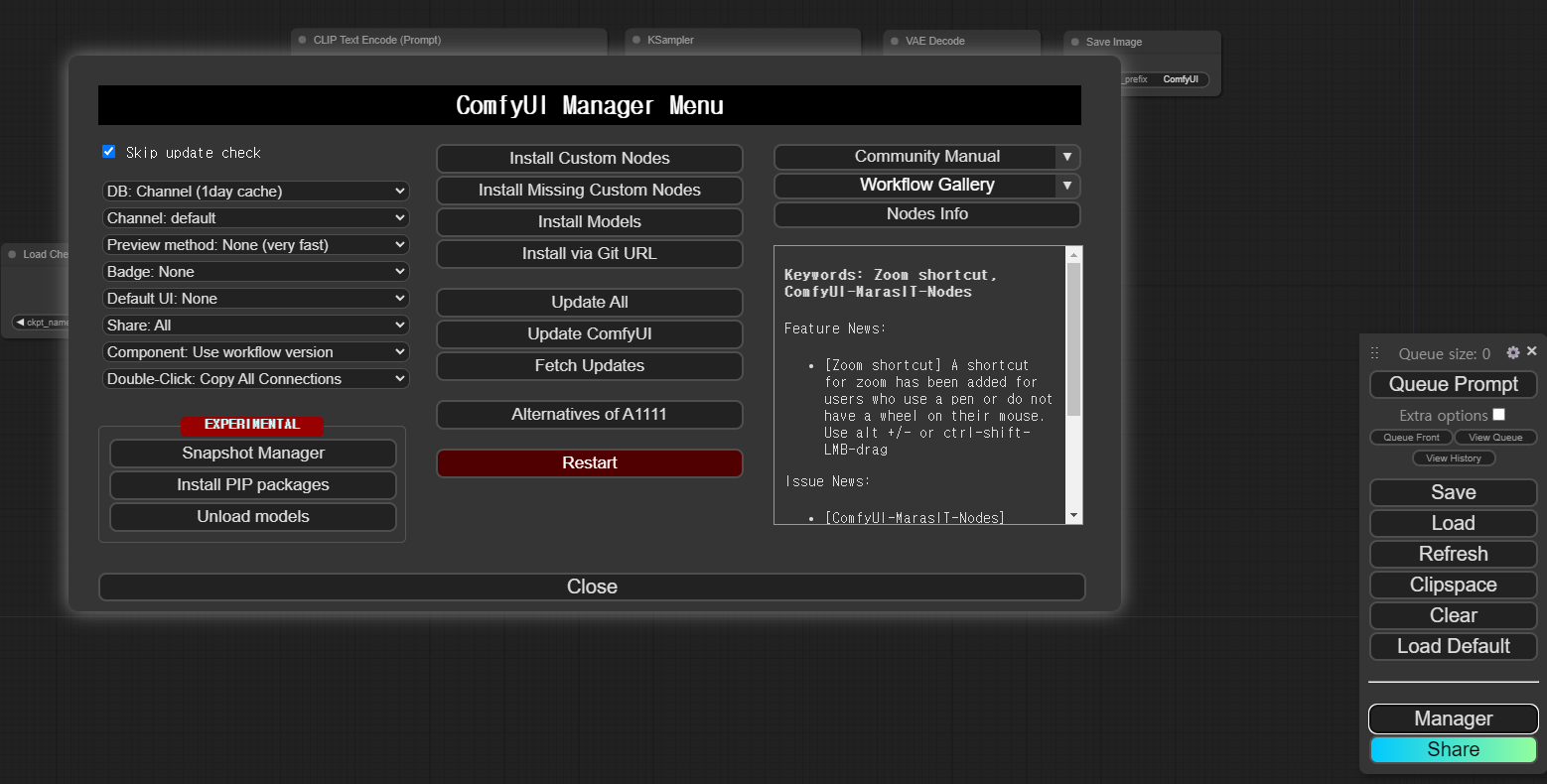Open queue panel settings gear icon
Viewport: 1547px width, 784px height.
1513,352
